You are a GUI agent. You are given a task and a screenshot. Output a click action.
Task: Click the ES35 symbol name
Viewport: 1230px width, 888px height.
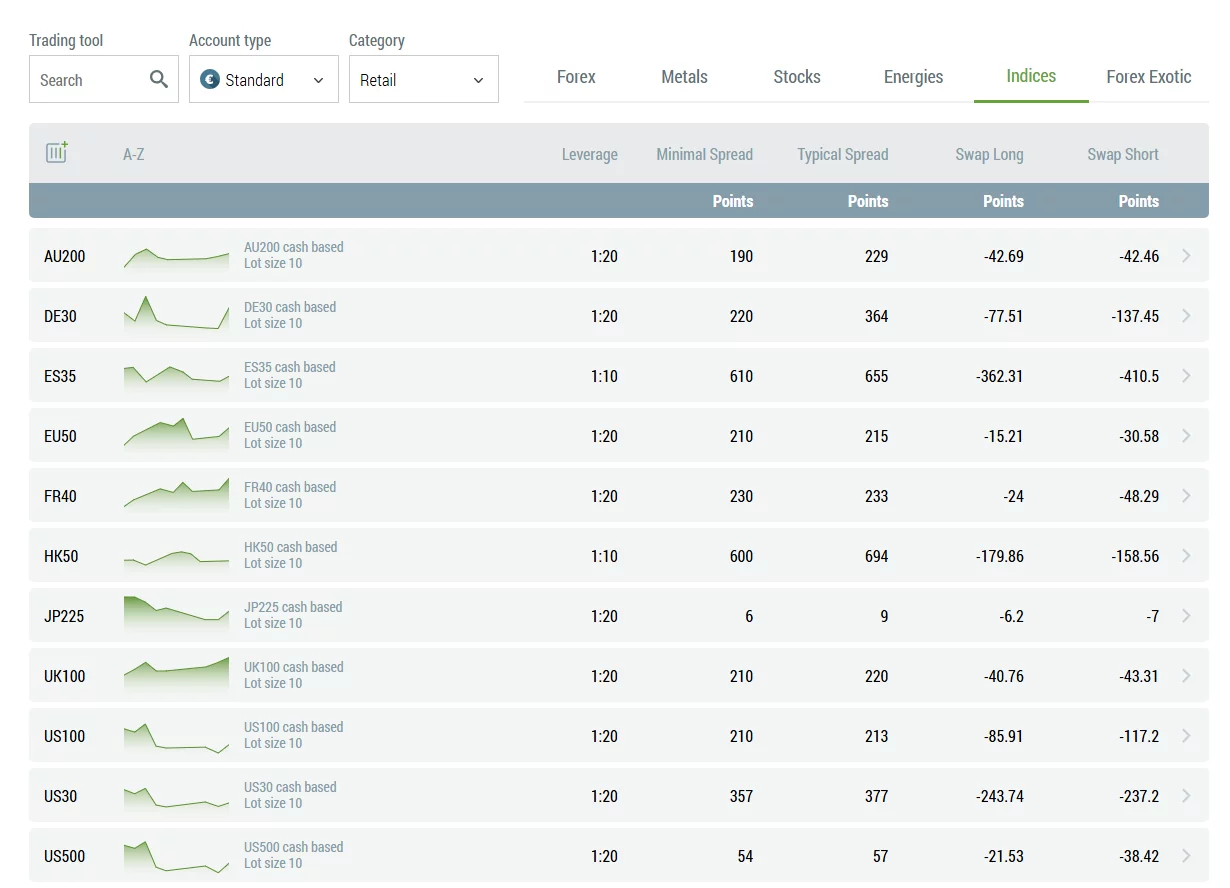tap(60, 376)
